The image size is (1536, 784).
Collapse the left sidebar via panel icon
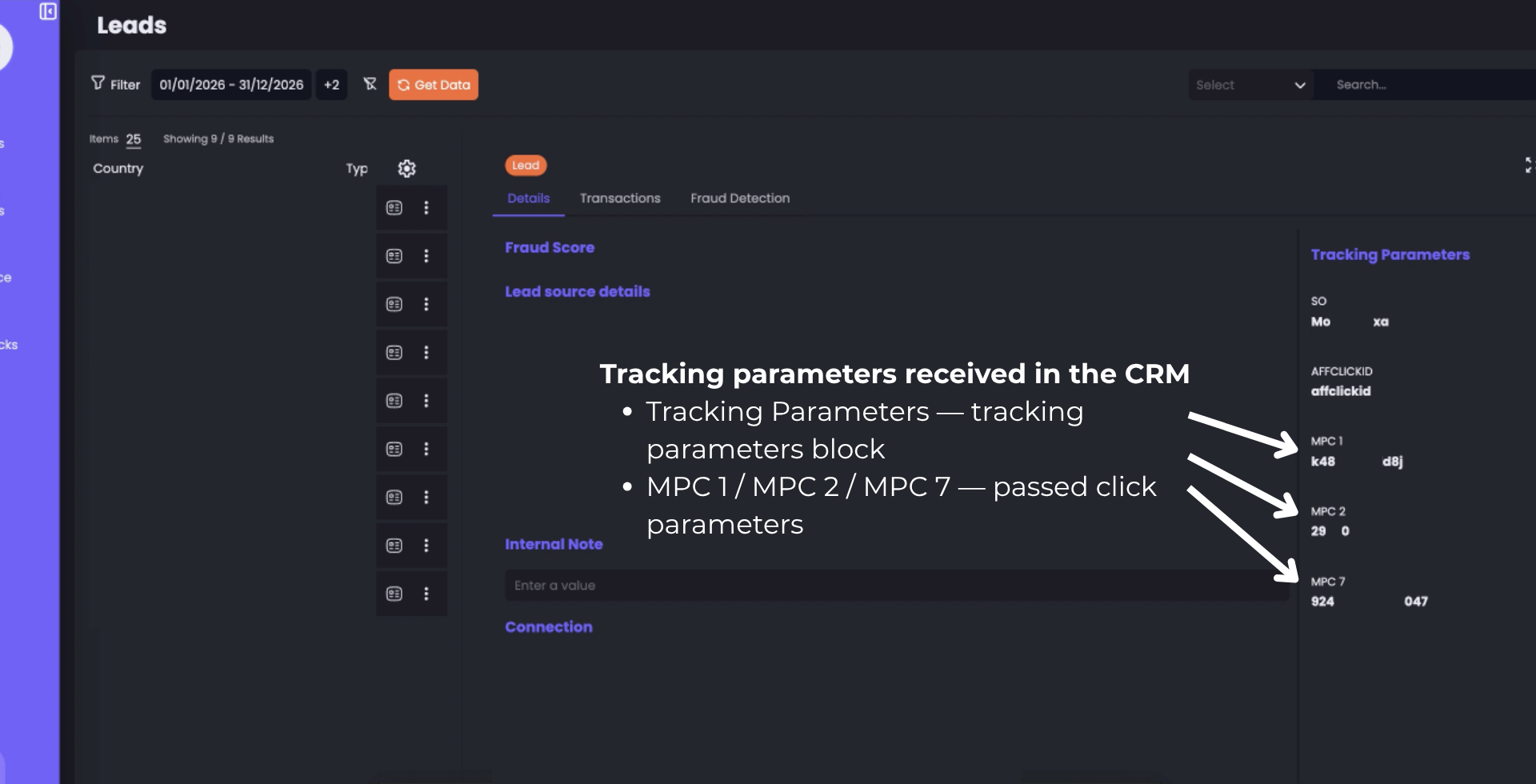pos(48,12)
